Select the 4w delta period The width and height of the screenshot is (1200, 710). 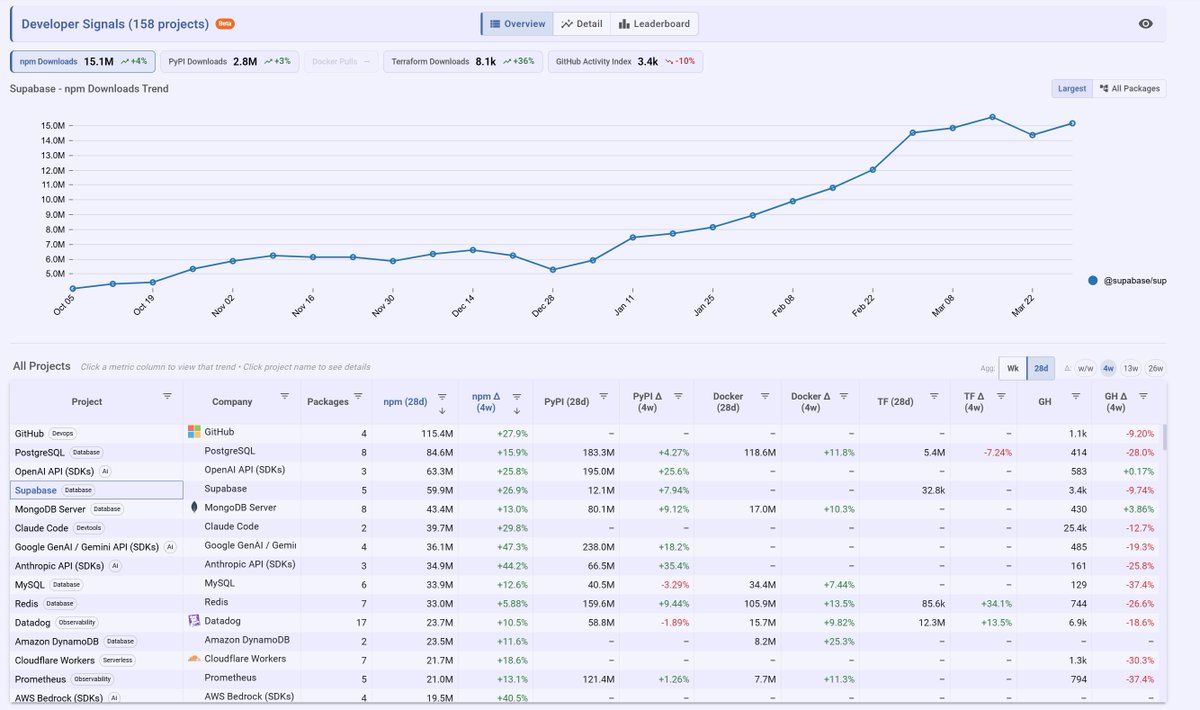tap(1108, 368)
